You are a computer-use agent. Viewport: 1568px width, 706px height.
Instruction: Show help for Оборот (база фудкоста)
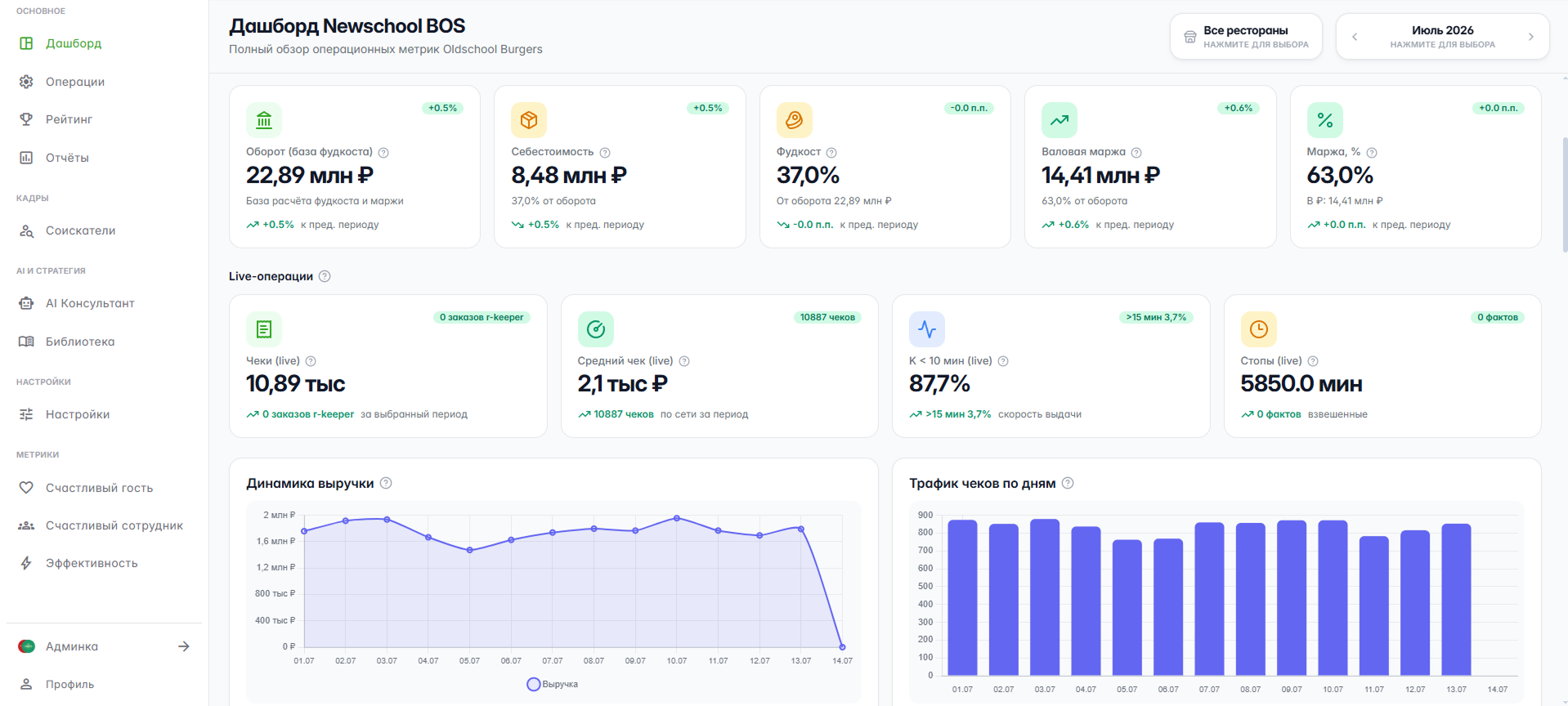click(383, 153)
